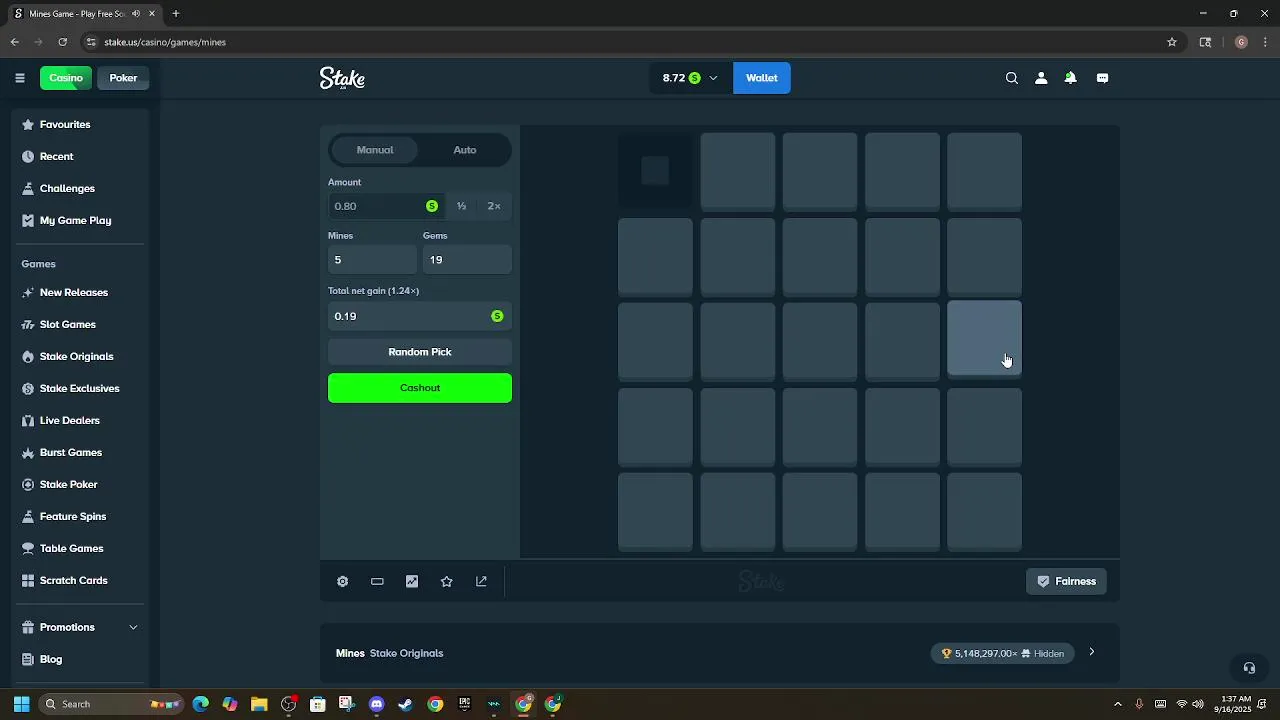Reload the browser page
This screenshot has height=720, width=1280.
pyautogui.click(x=62, y=42)
